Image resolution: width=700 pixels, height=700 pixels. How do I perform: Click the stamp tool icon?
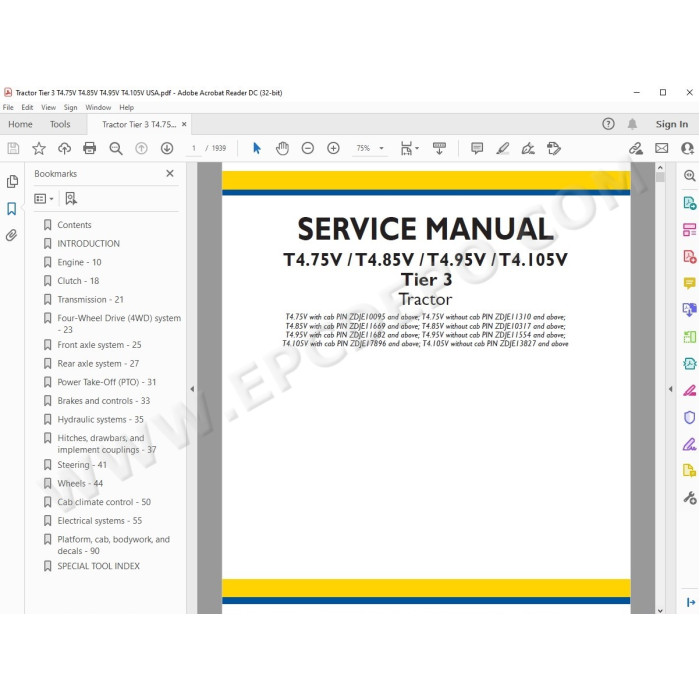[554, 148]
